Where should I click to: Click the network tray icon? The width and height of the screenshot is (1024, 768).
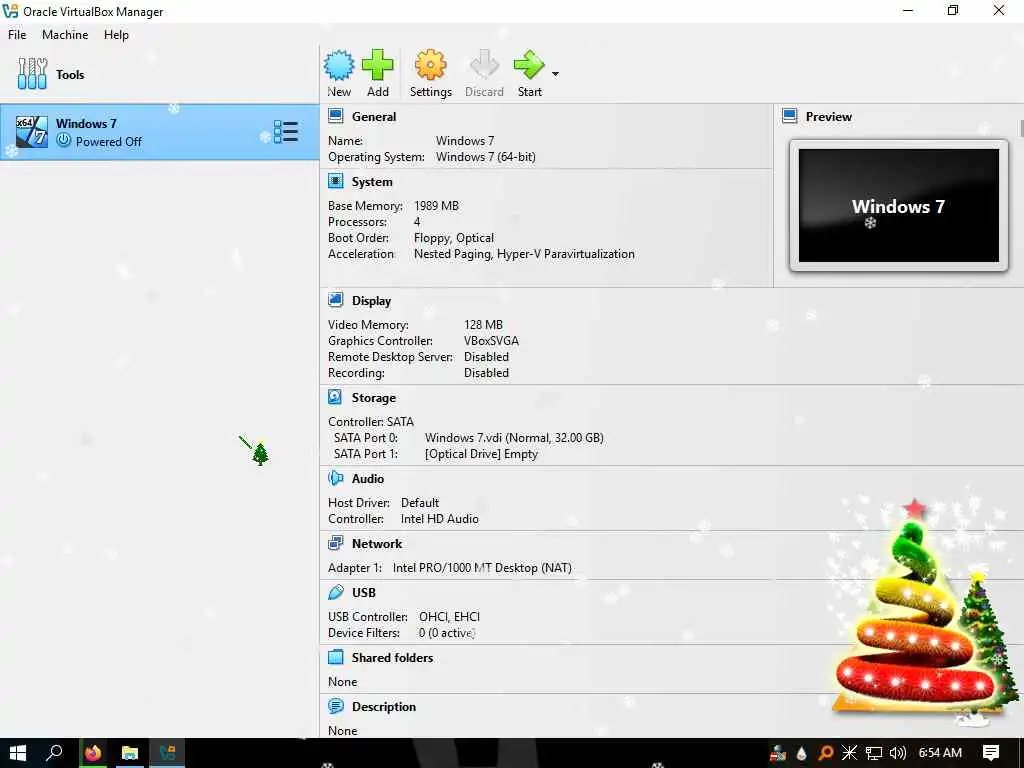click(873, 753)
